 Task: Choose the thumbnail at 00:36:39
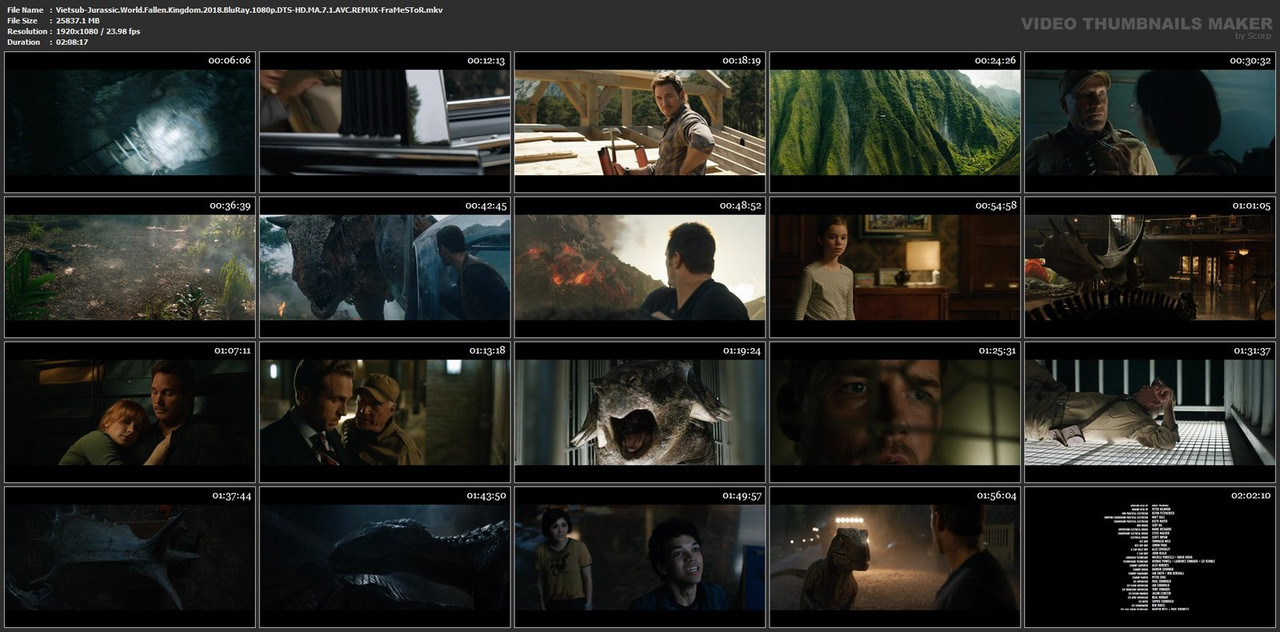tap(130, 267)
